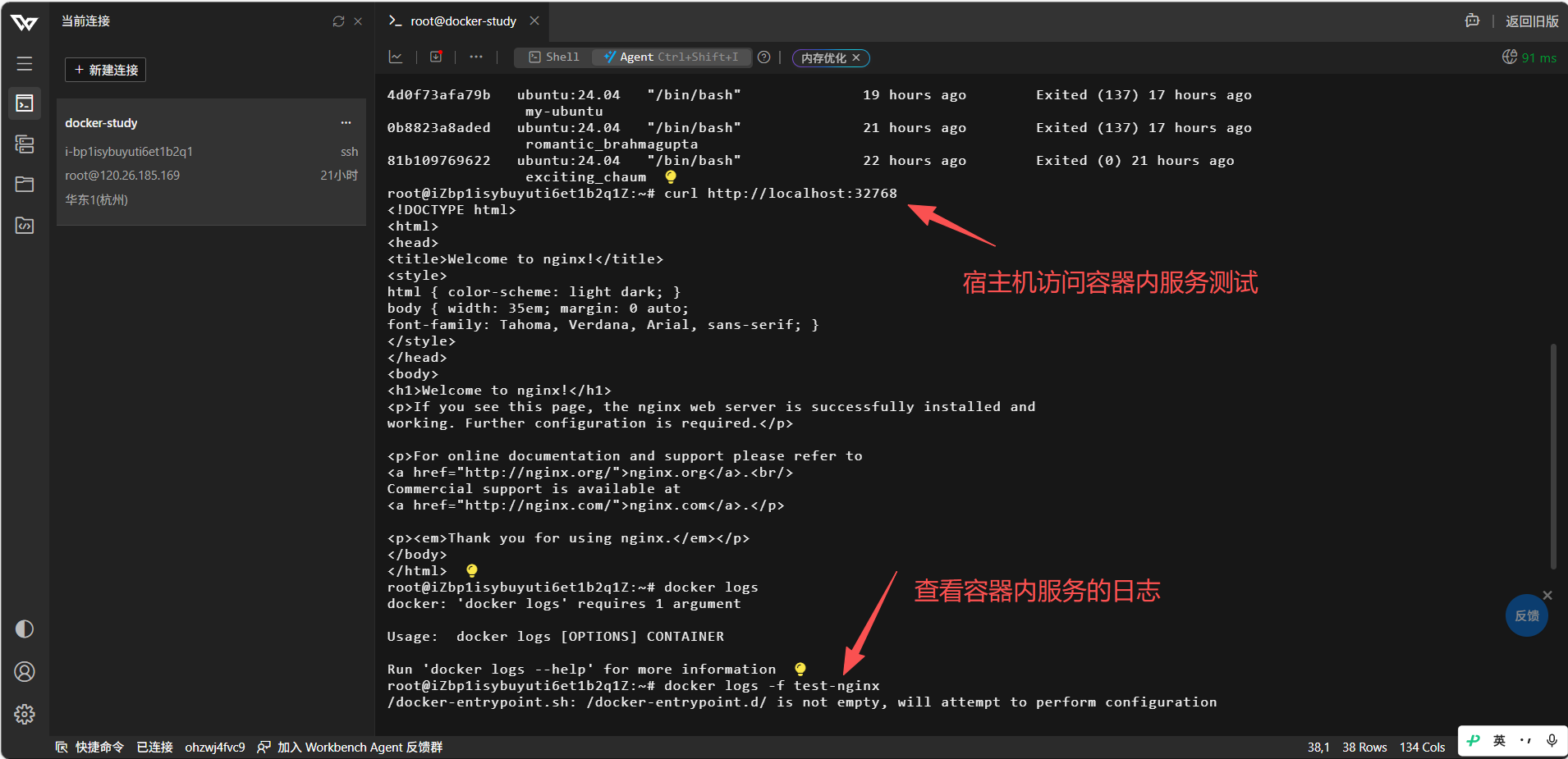Click the 当前连接 panel title
The height and width of the screenshot is (759, 1568).
coord(85,21)
